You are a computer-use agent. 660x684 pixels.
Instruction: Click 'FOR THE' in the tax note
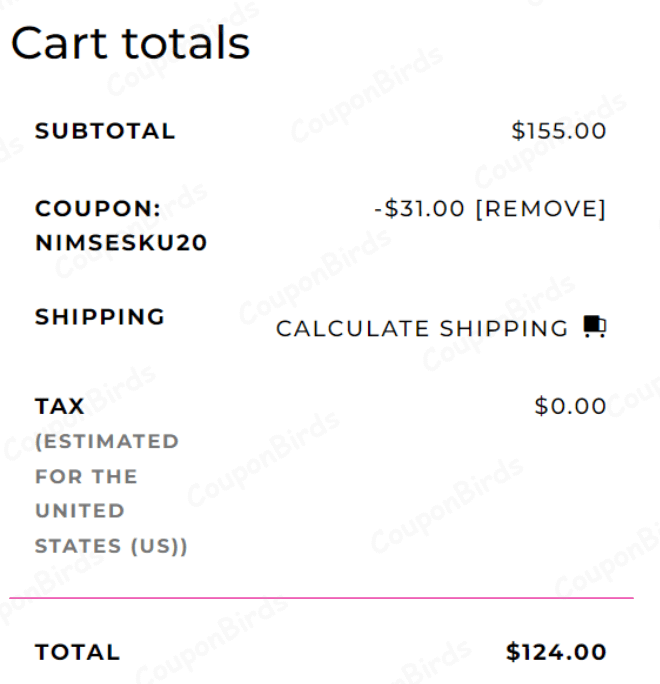(x=86, y=476)
